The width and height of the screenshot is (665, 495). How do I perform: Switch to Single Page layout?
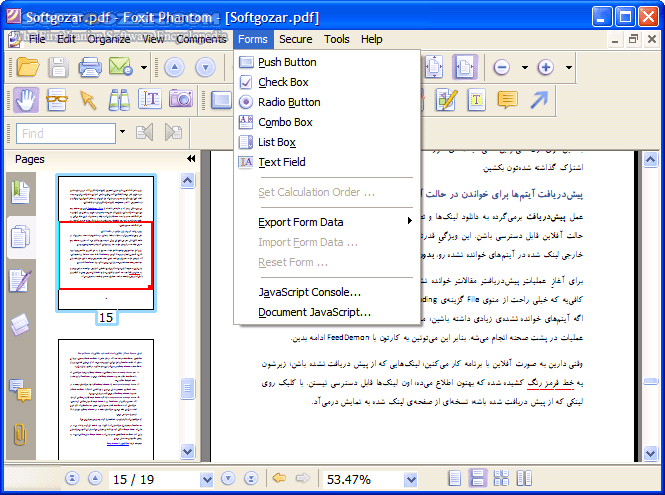click(455, 478)
